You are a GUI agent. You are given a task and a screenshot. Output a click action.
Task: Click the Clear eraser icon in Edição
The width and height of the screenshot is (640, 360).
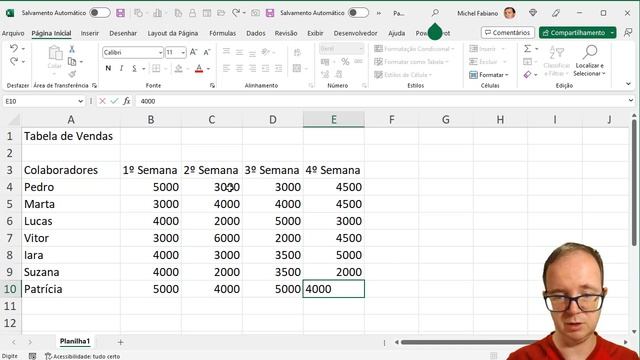527,75
